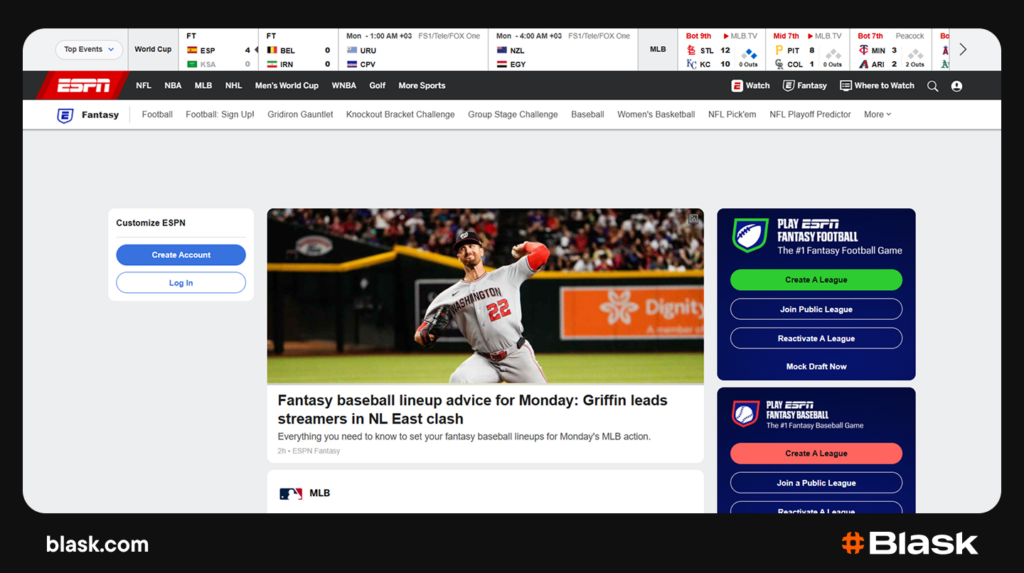Click the MLB logo in the news card
Screen dimensions: 1024x573
291,493
